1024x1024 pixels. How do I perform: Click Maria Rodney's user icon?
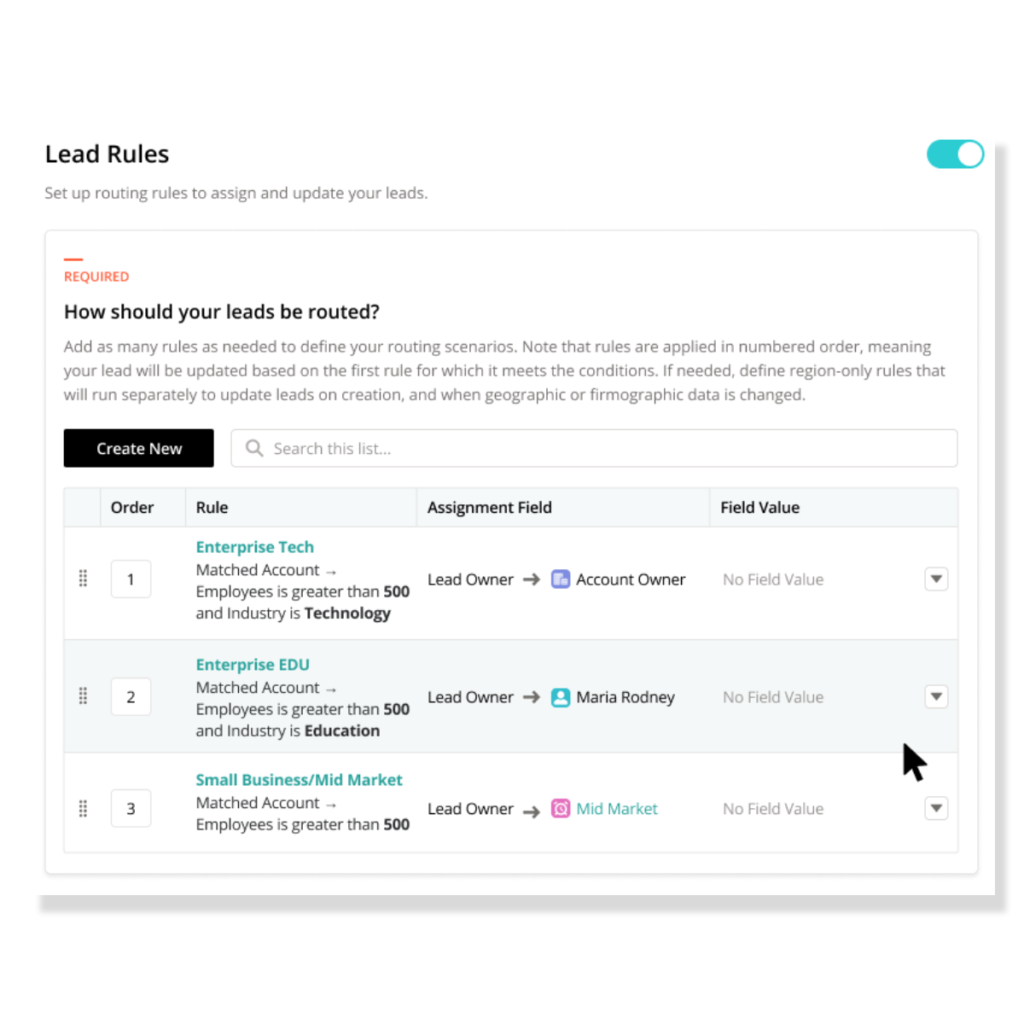pyautogui.click(x=561, y=697)
